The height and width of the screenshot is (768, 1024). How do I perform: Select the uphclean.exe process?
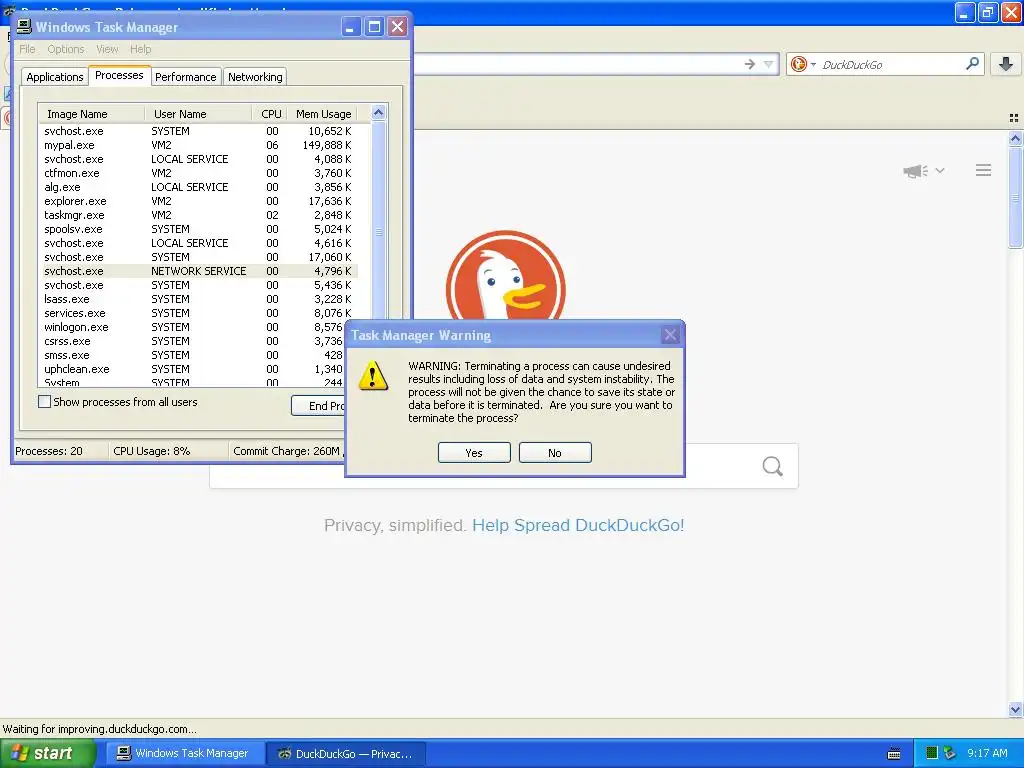point(193,369)
